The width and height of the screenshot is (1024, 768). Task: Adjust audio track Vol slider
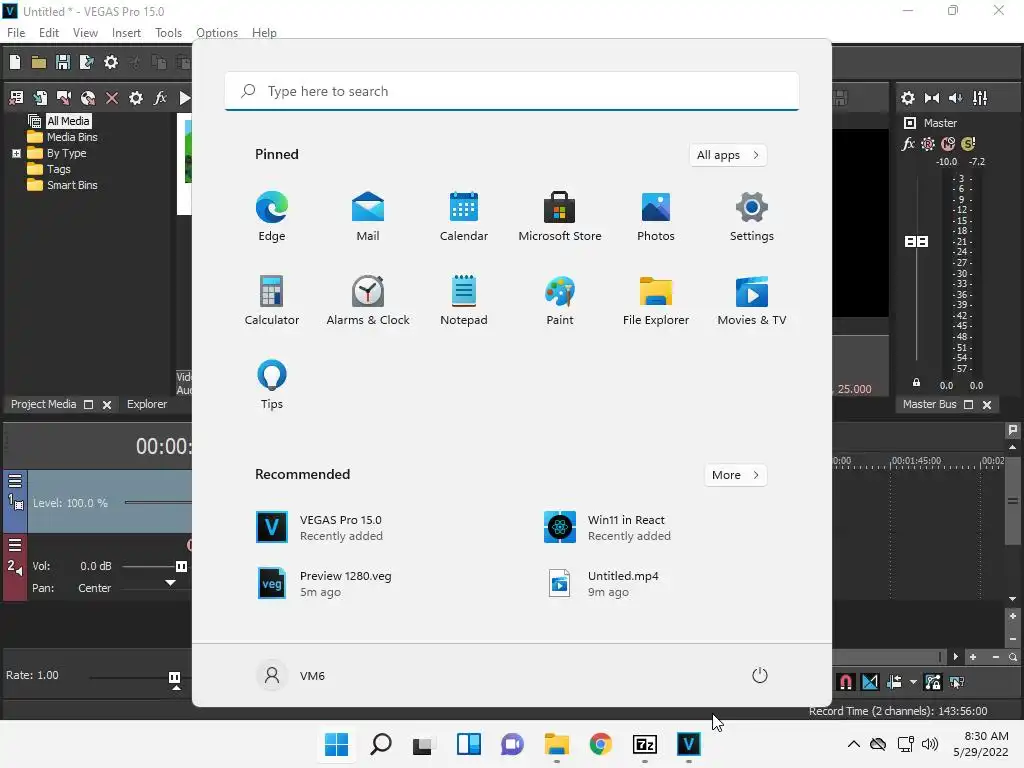click(x=182, y=566)
